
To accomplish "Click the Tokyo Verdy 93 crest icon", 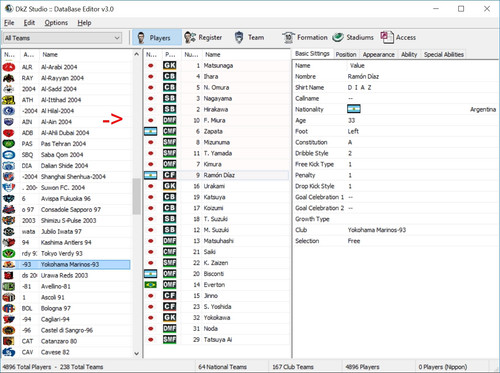I will click(9, 253).
